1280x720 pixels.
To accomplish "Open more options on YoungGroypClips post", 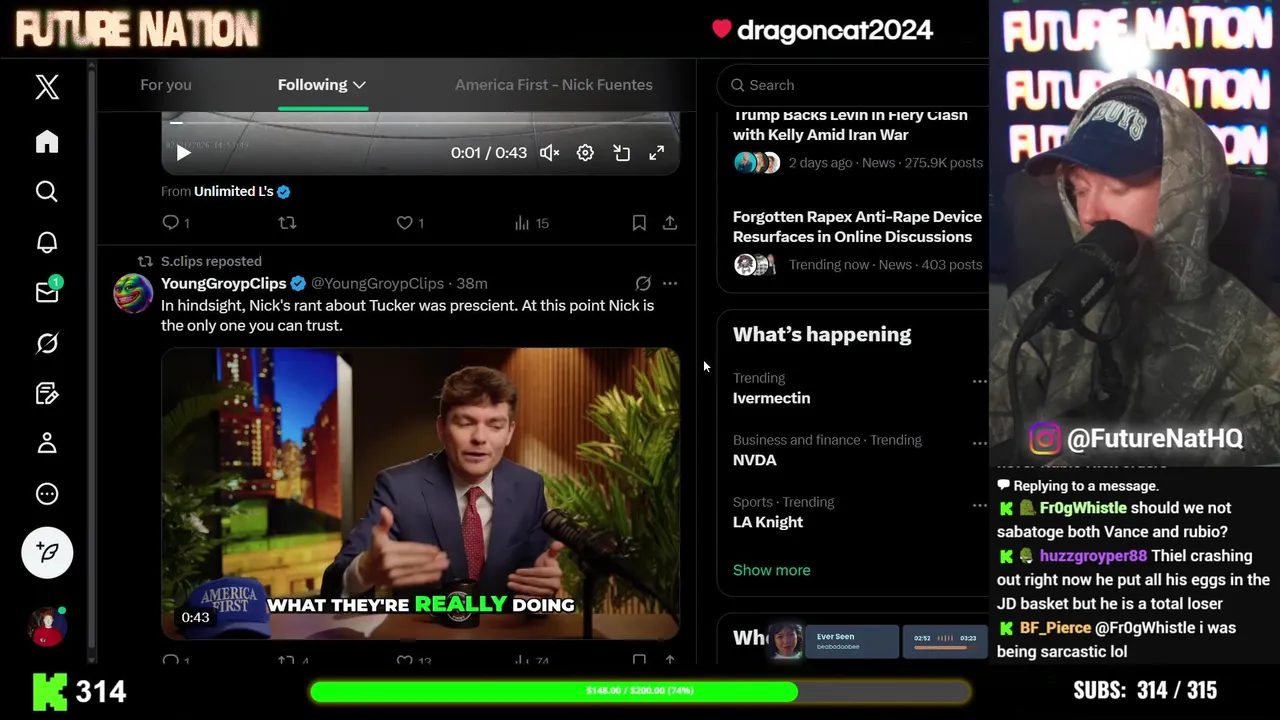I will point(670,283).
